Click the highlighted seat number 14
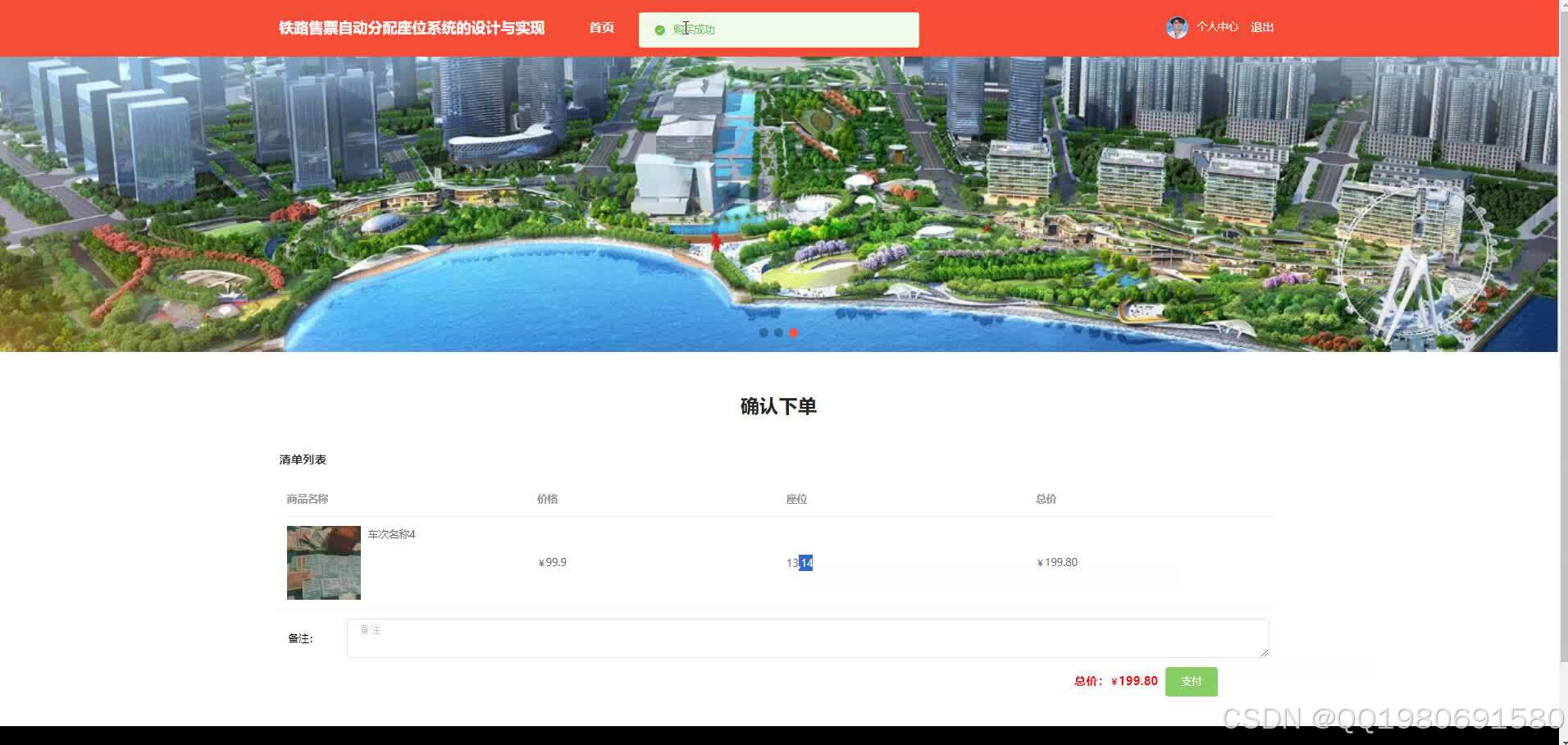This screenshot has width=1568, height=745. 806,563
